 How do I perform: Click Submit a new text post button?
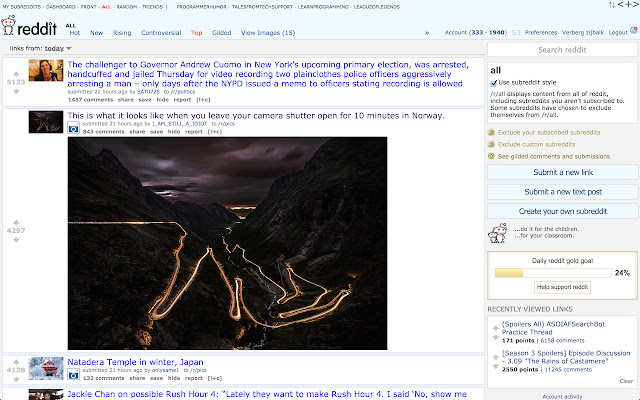(562, 192)
